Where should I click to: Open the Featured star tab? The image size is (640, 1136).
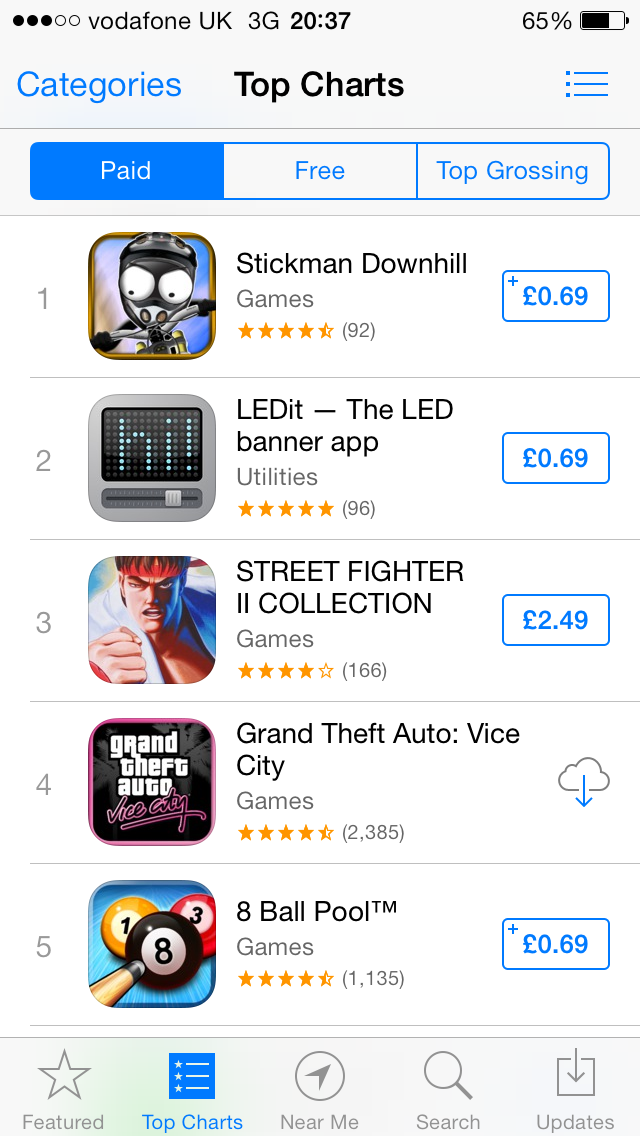coord(63,1090)
